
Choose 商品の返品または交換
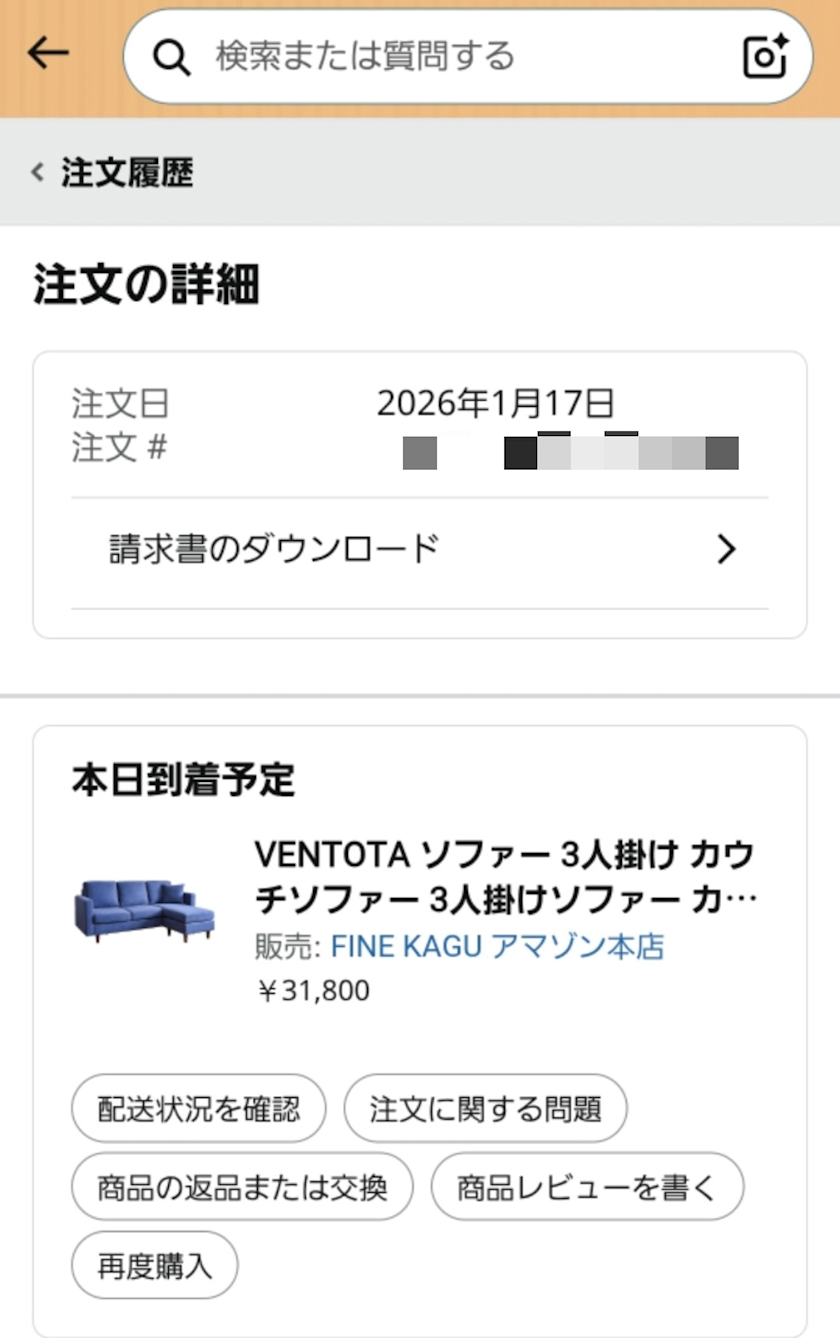[242, 1187]
